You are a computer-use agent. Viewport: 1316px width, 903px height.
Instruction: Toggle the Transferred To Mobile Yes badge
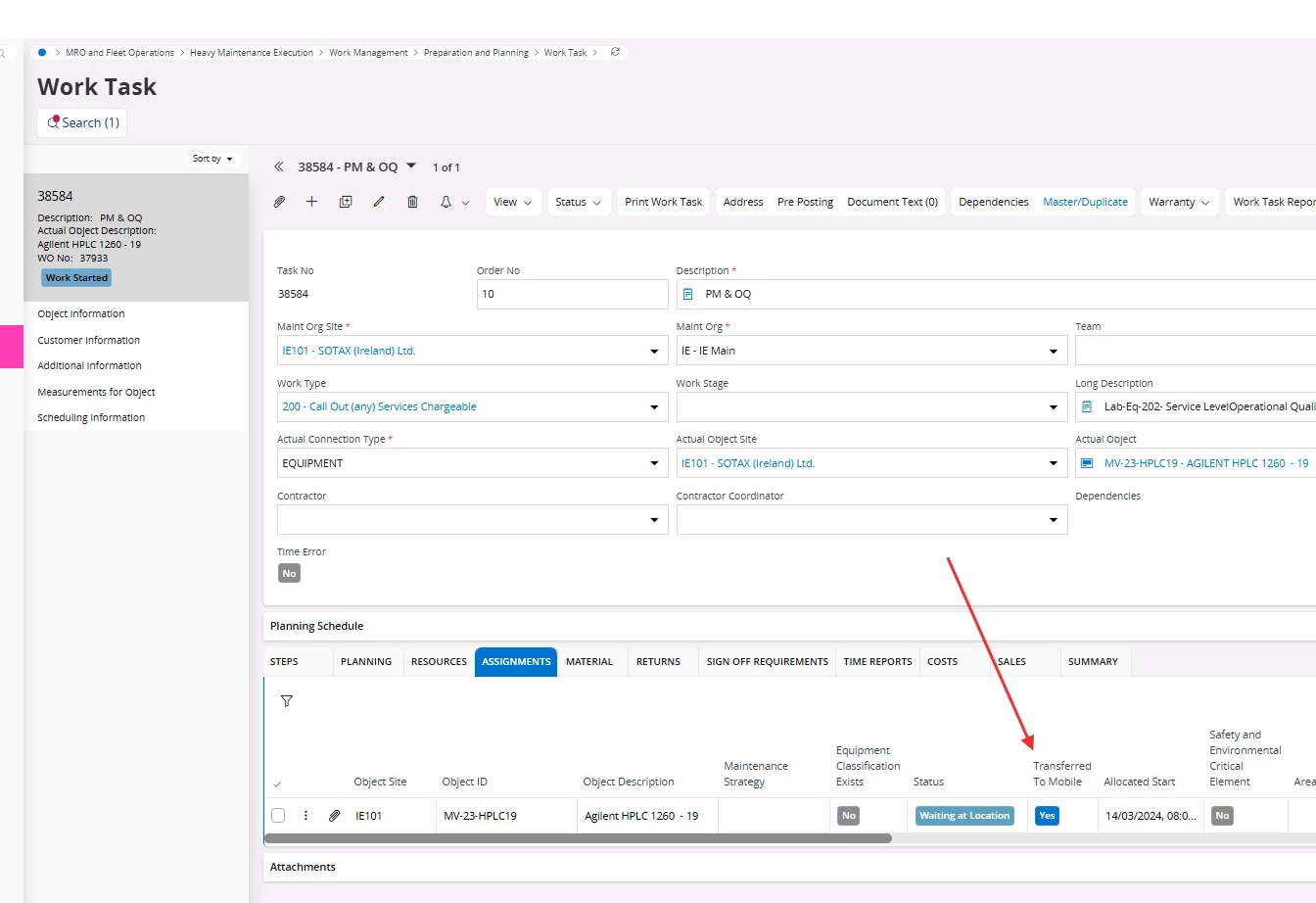pyautogui.click(x=1047, y=816)
